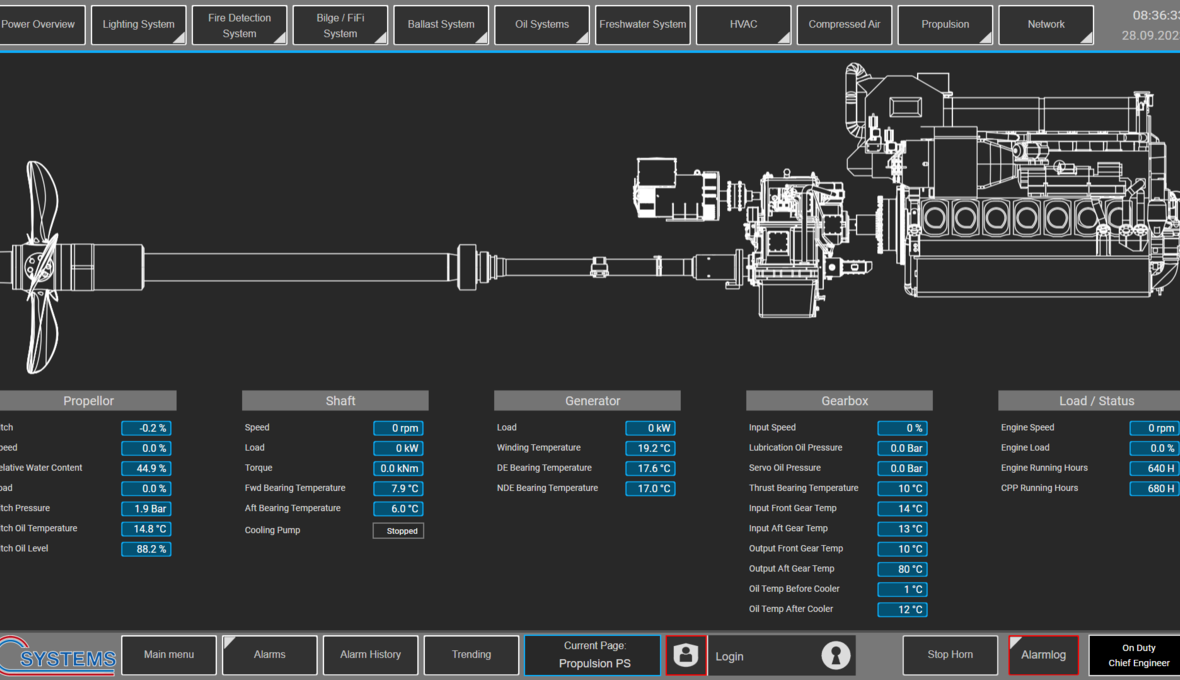Open the Oil Systems page

click(x=541, y=25)
